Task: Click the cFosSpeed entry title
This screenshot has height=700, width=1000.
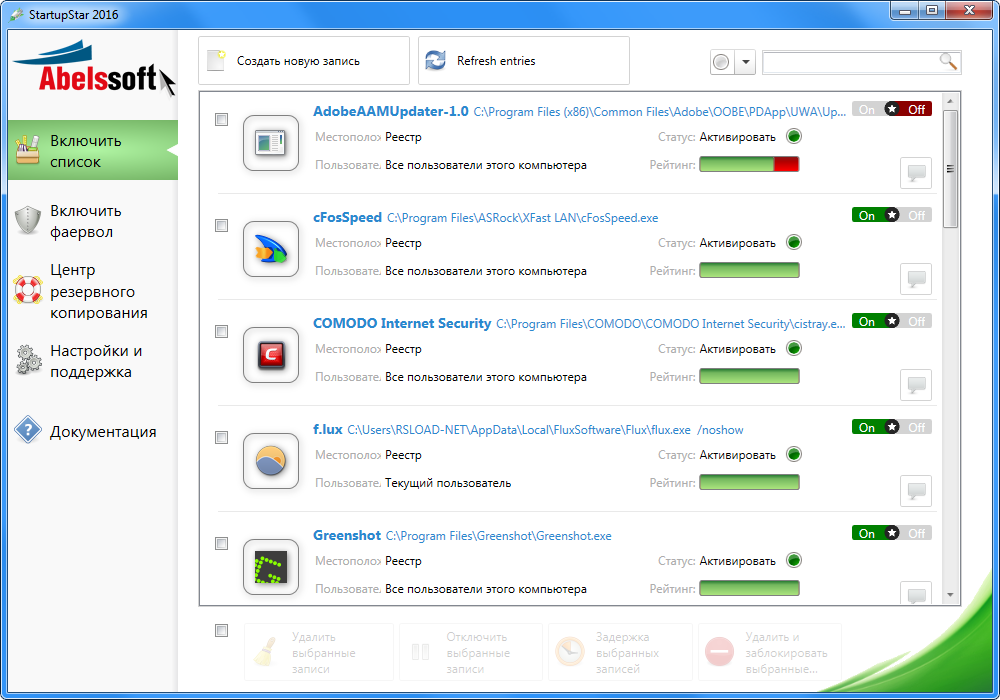Action: tap(347, 217)
